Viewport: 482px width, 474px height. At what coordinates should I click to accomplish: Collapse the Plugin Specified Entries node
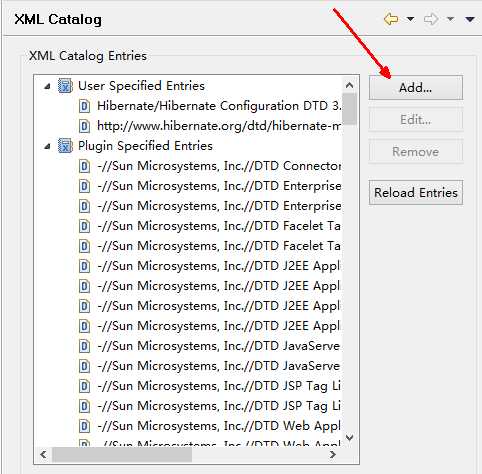47,146
